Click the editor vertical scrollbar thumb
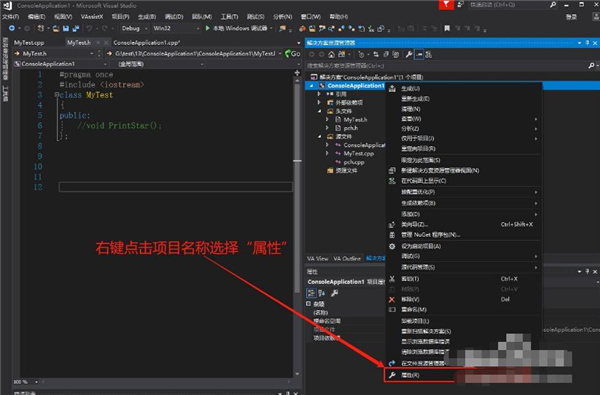 coord(297,188)
